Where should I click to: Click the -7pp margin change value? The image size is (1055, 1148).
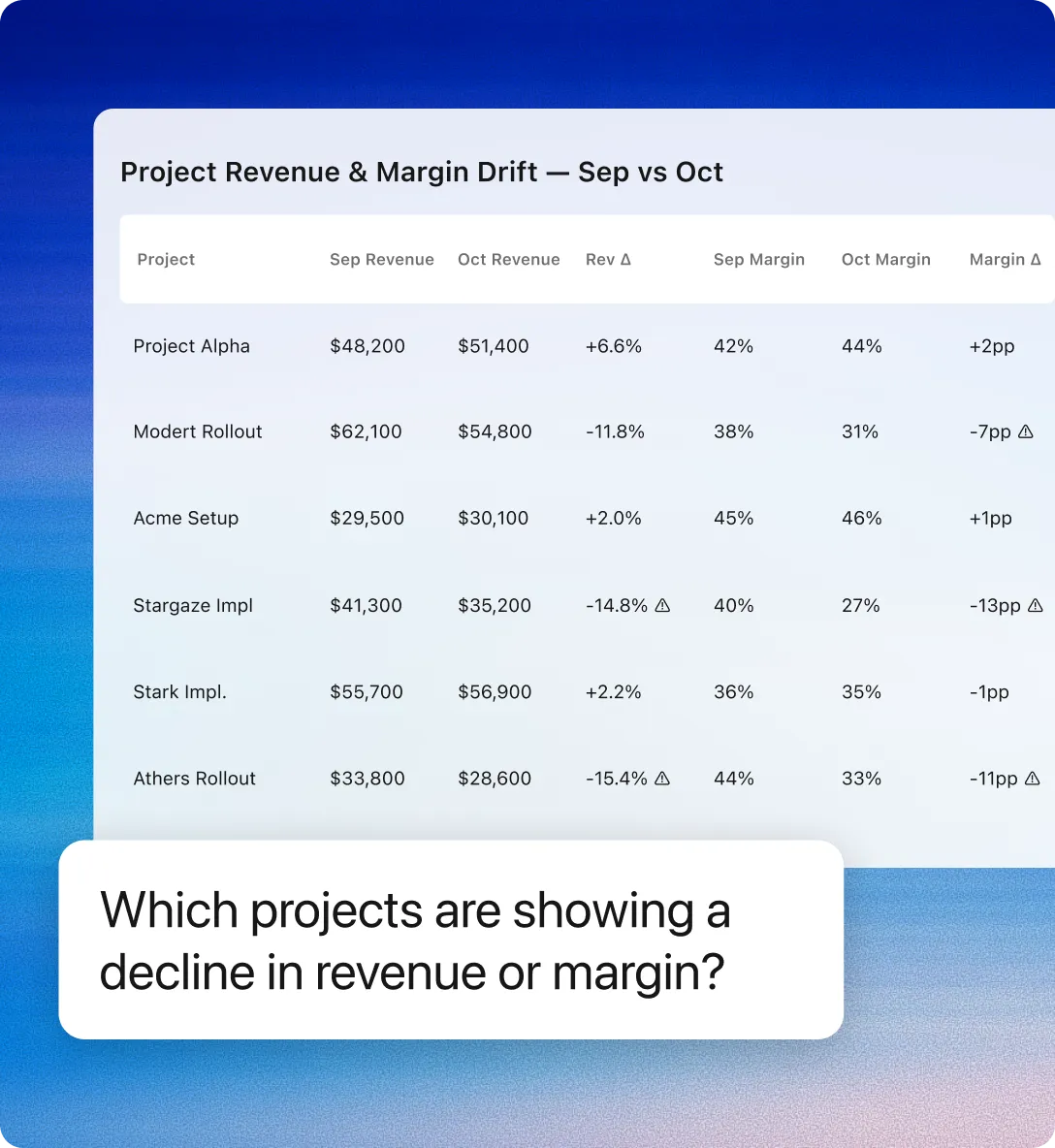point(991,431)
